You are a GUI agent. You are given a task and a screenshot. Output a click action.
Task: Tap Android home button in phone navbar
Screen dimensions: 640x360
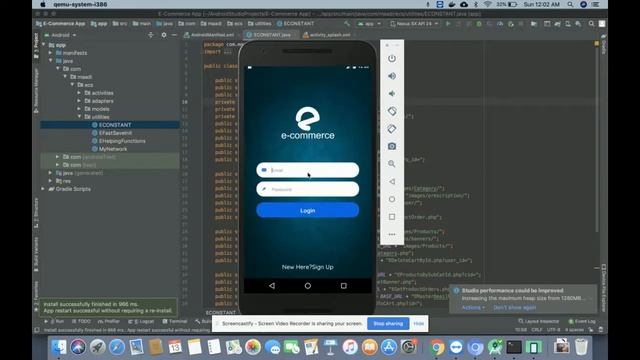[308, 286]
